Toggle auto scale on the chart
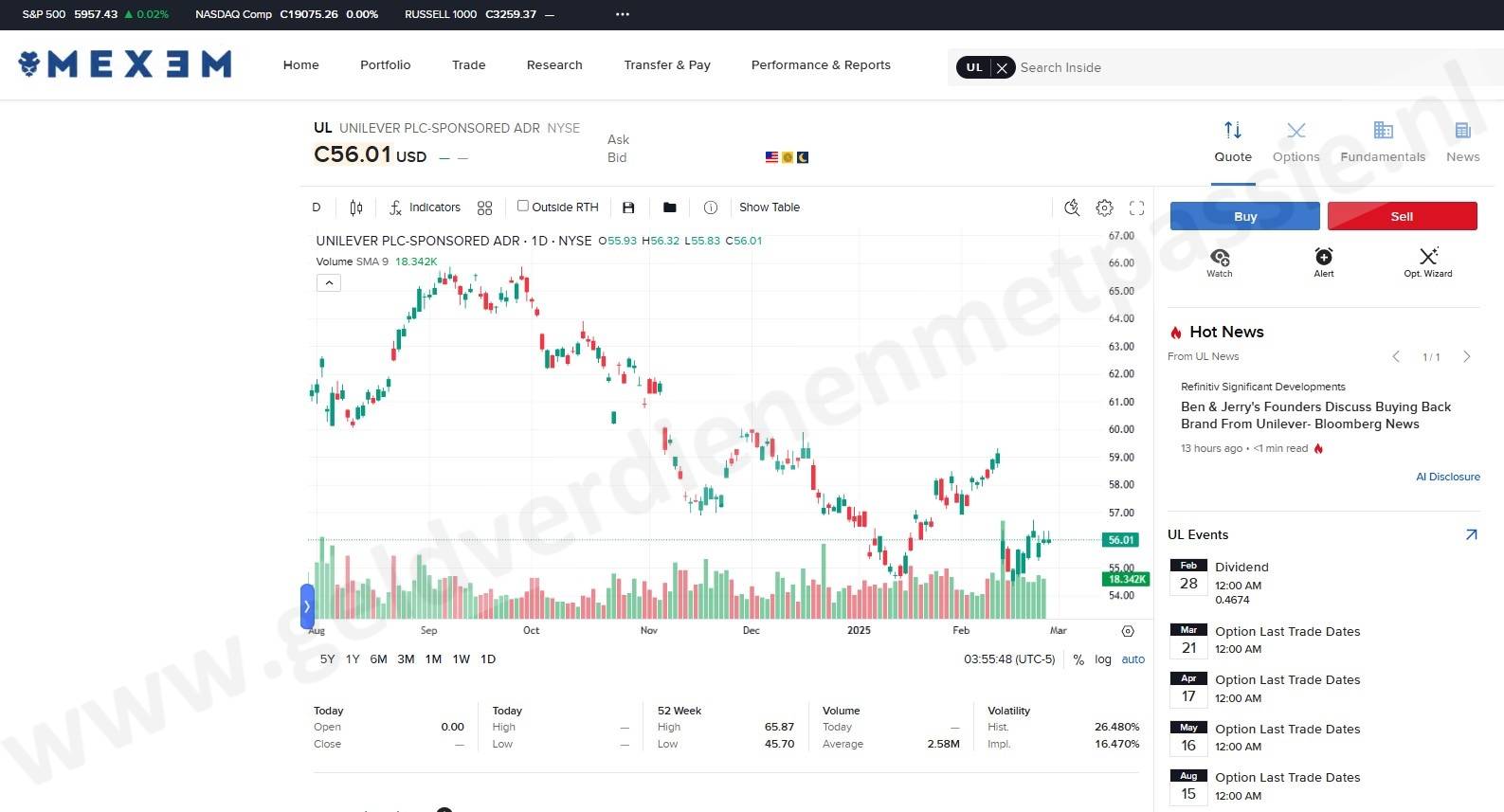 [1133, 659]
